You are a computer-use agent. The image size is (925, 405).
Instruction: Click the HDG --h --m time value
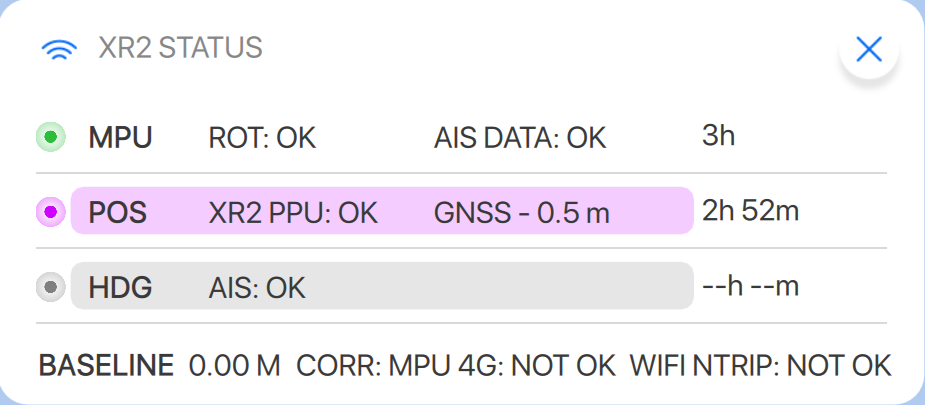(x=750, y=287)
